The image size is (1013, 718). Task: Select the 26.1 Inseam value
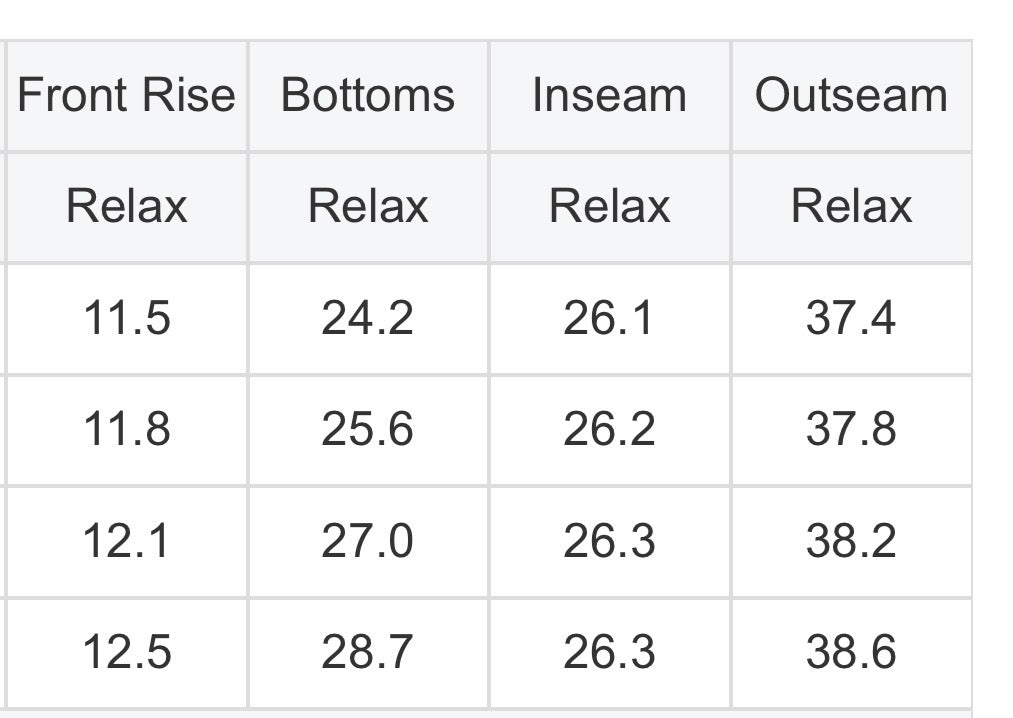coord(609,319)
